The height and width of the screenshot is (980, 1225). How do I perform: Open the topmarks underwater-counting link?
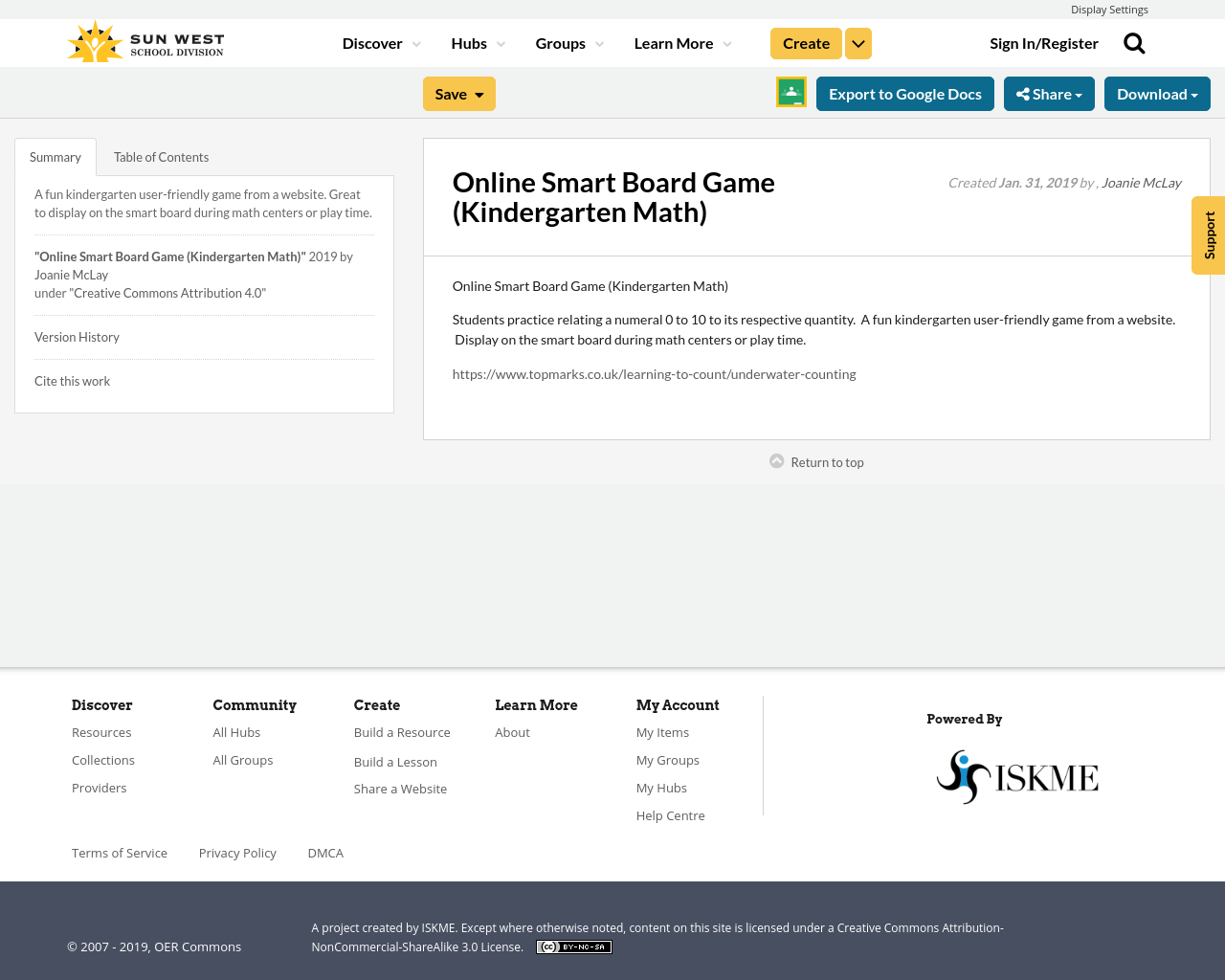tap(654, 374)
